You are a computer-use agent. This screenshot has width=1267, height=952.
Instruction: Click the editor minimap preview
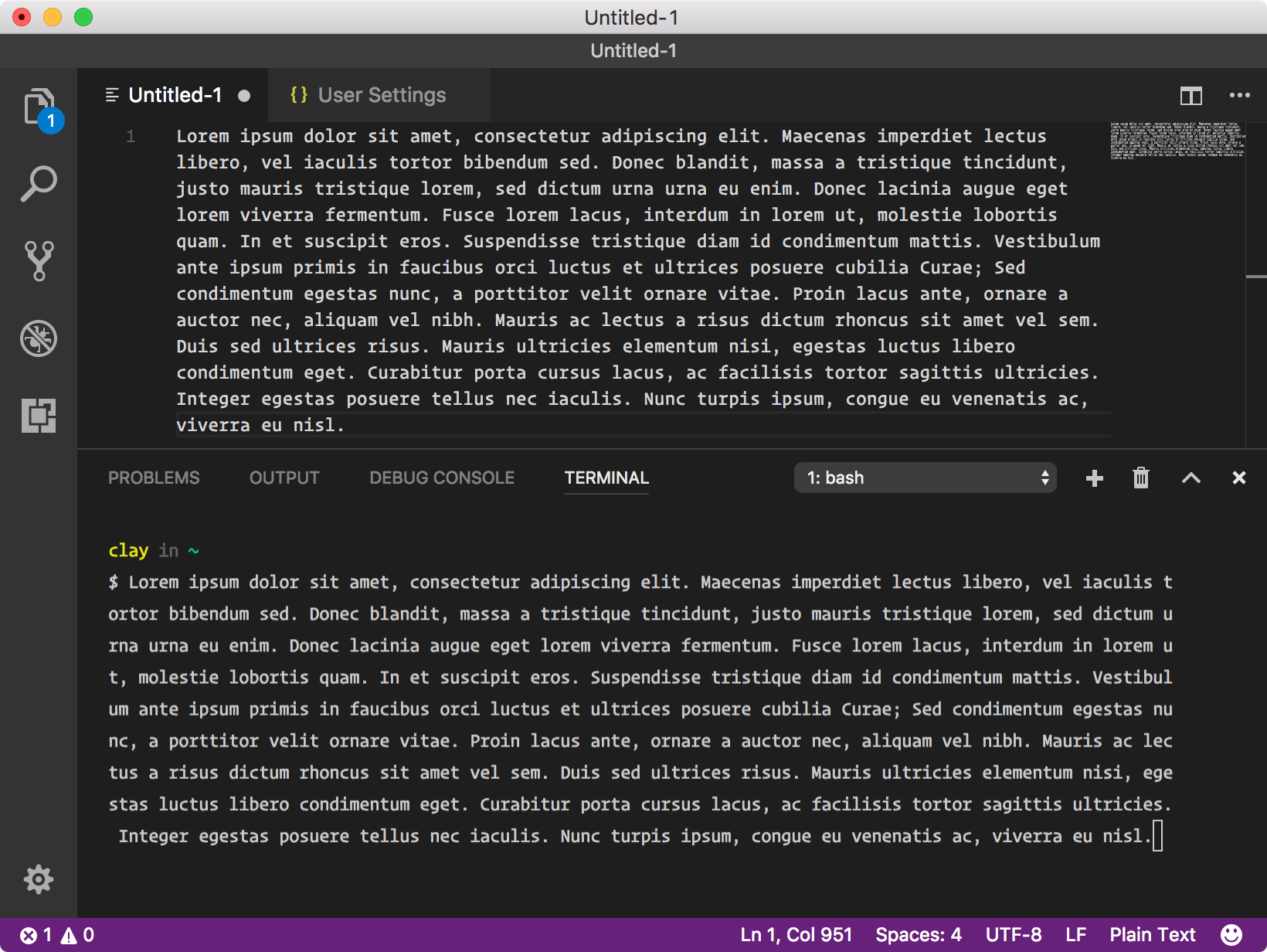pos(1177,140)
